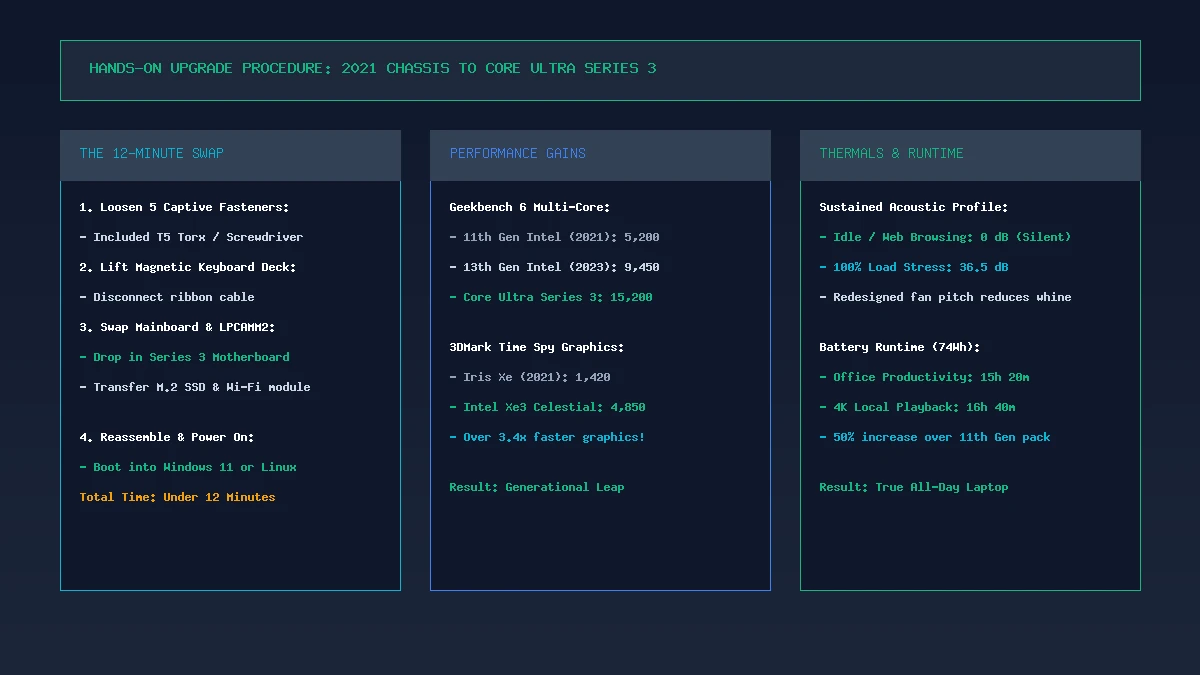1200x675 pixels.
Task: Click "Transfer M.2 SSD & Wi-Fi module" line
Action: pyautogui.click(x=195, y=387)
